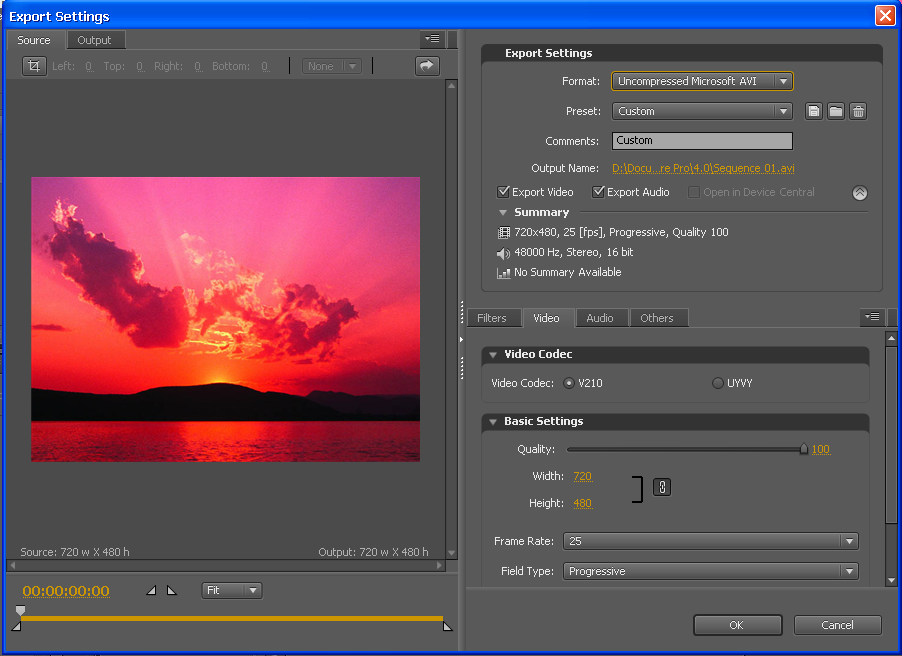Click the Quality slider handle
Image resolution: width=902 pixels, height=656 pixels.
[803, 450]
